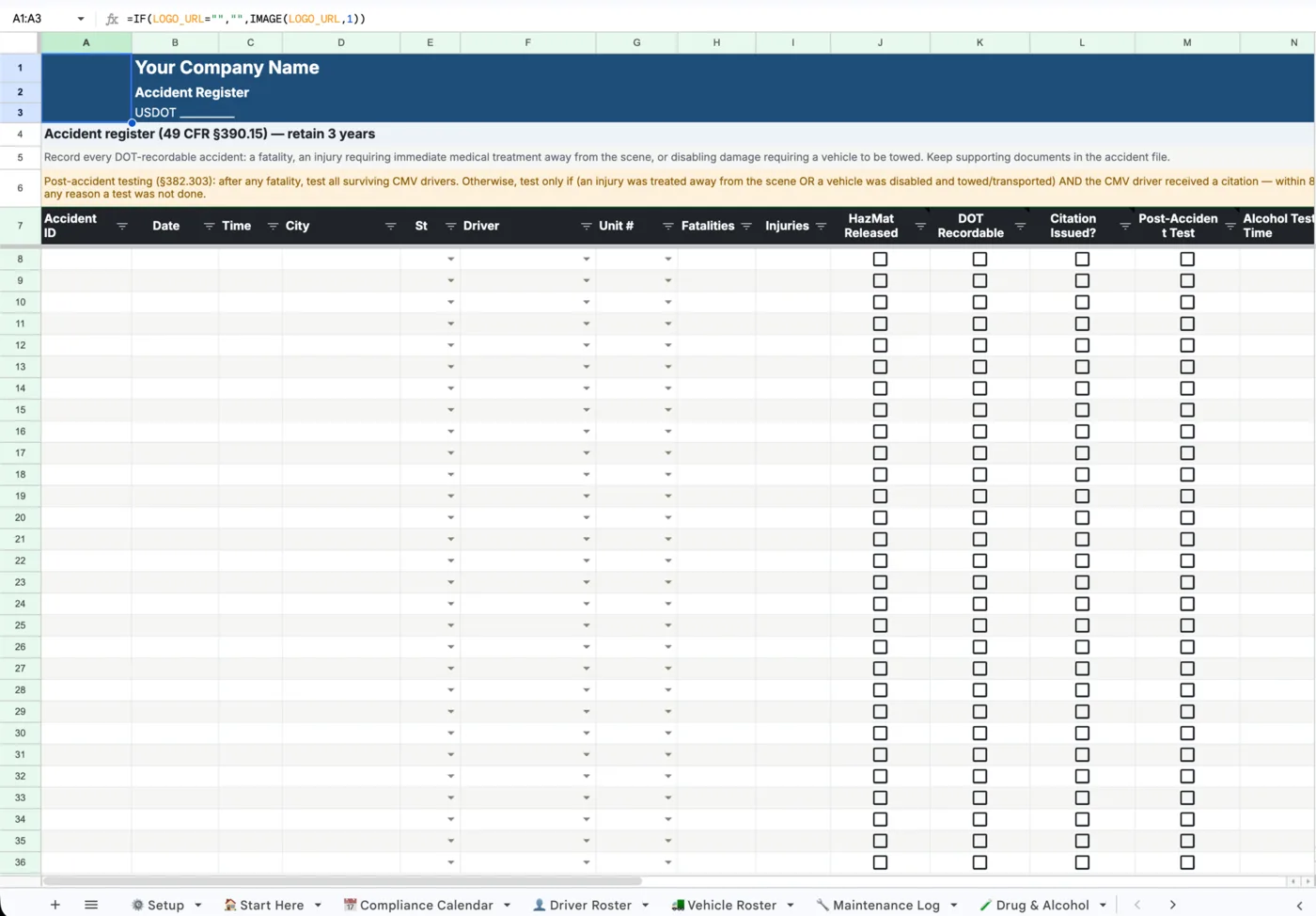Select column M header
This screenshot has width=1316, height=916.
1187,42
